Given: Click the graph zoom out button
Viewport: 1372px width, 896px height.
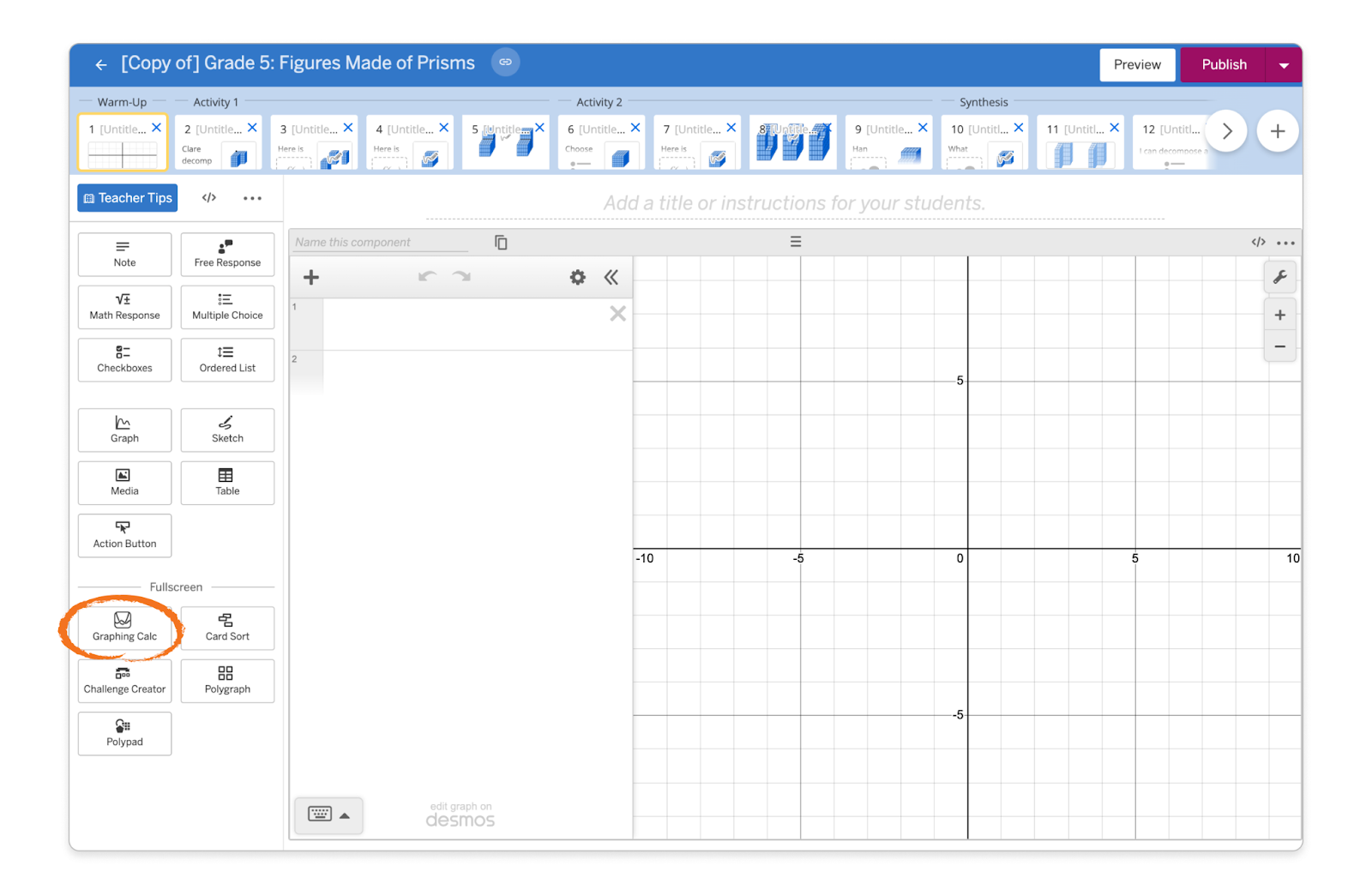Looking at the screenshot, I should (1279, 346).
